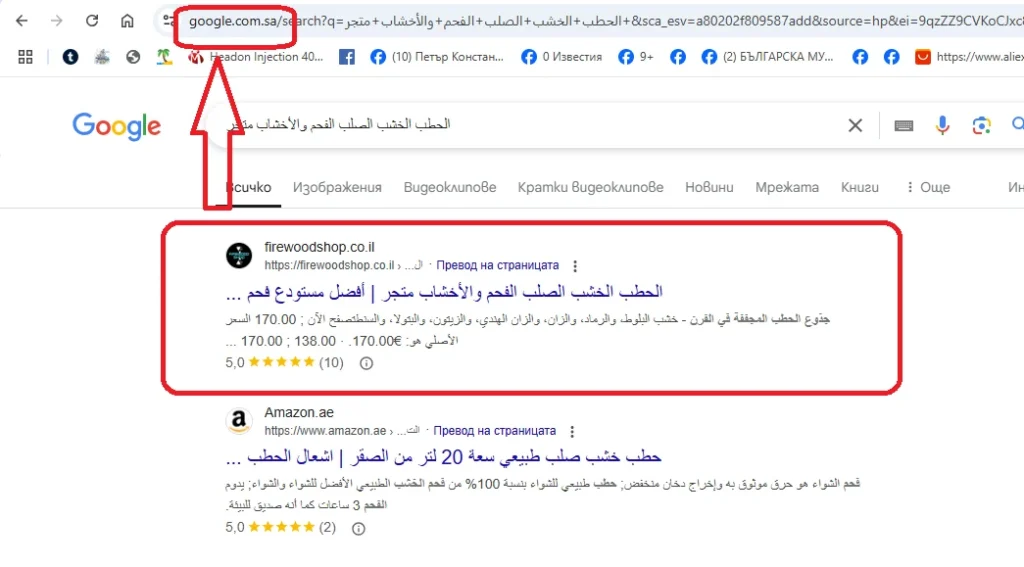Open the 9+ Facebook bookmark
Screen dimensions: 1024x567
click(x=636, y=57)
